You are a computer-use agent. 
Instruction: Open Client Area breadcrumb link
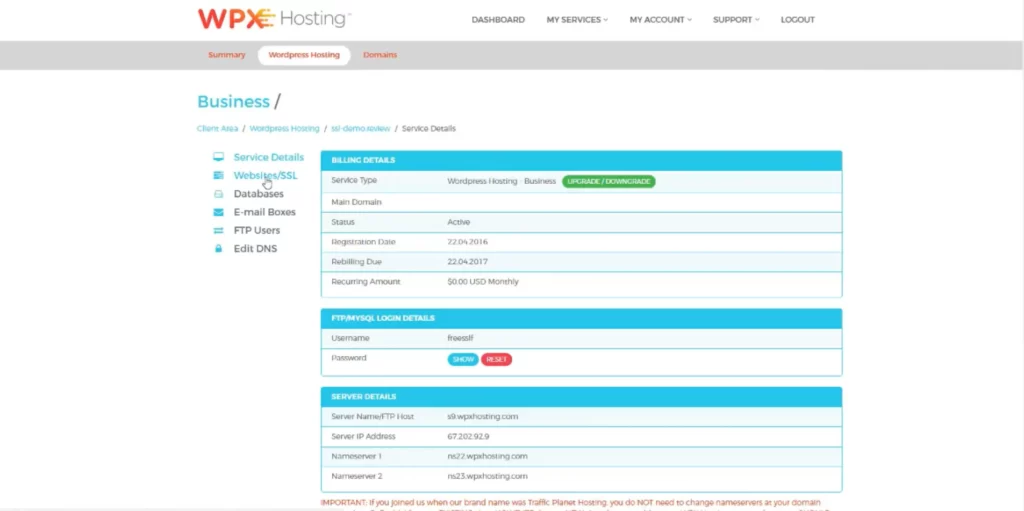[217, 129]
